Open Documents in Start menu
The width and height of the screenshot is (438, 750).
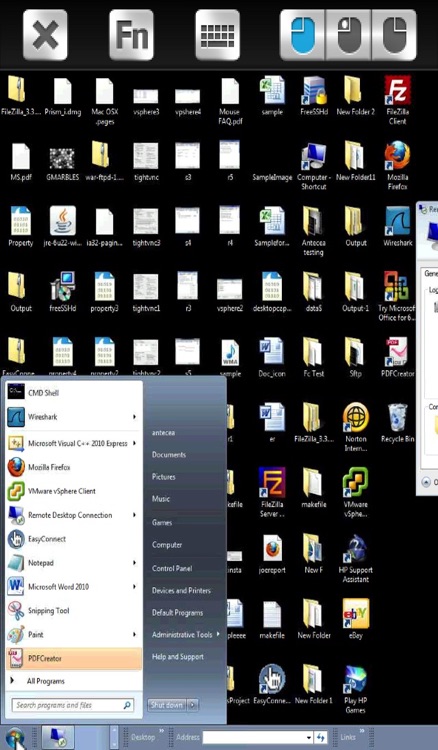point(169,455)
